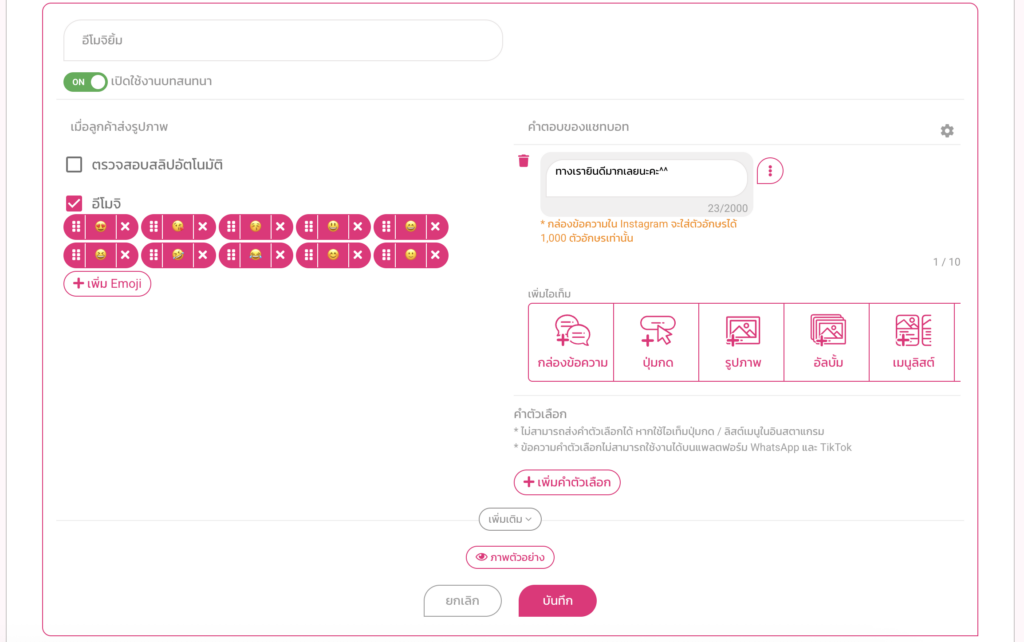Image resolution: width=1024 pixels, height=642 pixels.
Task: Add a เมนูลิสต์ menu list item
Action: point(913,343)
